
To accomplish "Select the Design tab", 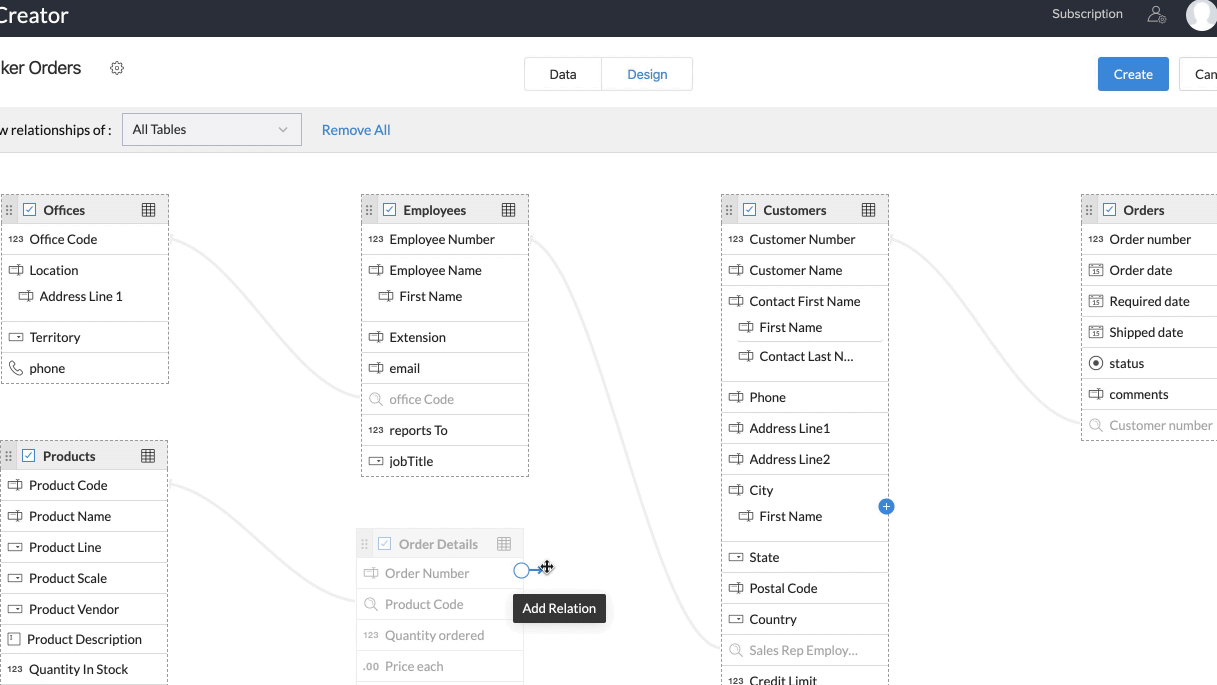I will tap(647, 74).
